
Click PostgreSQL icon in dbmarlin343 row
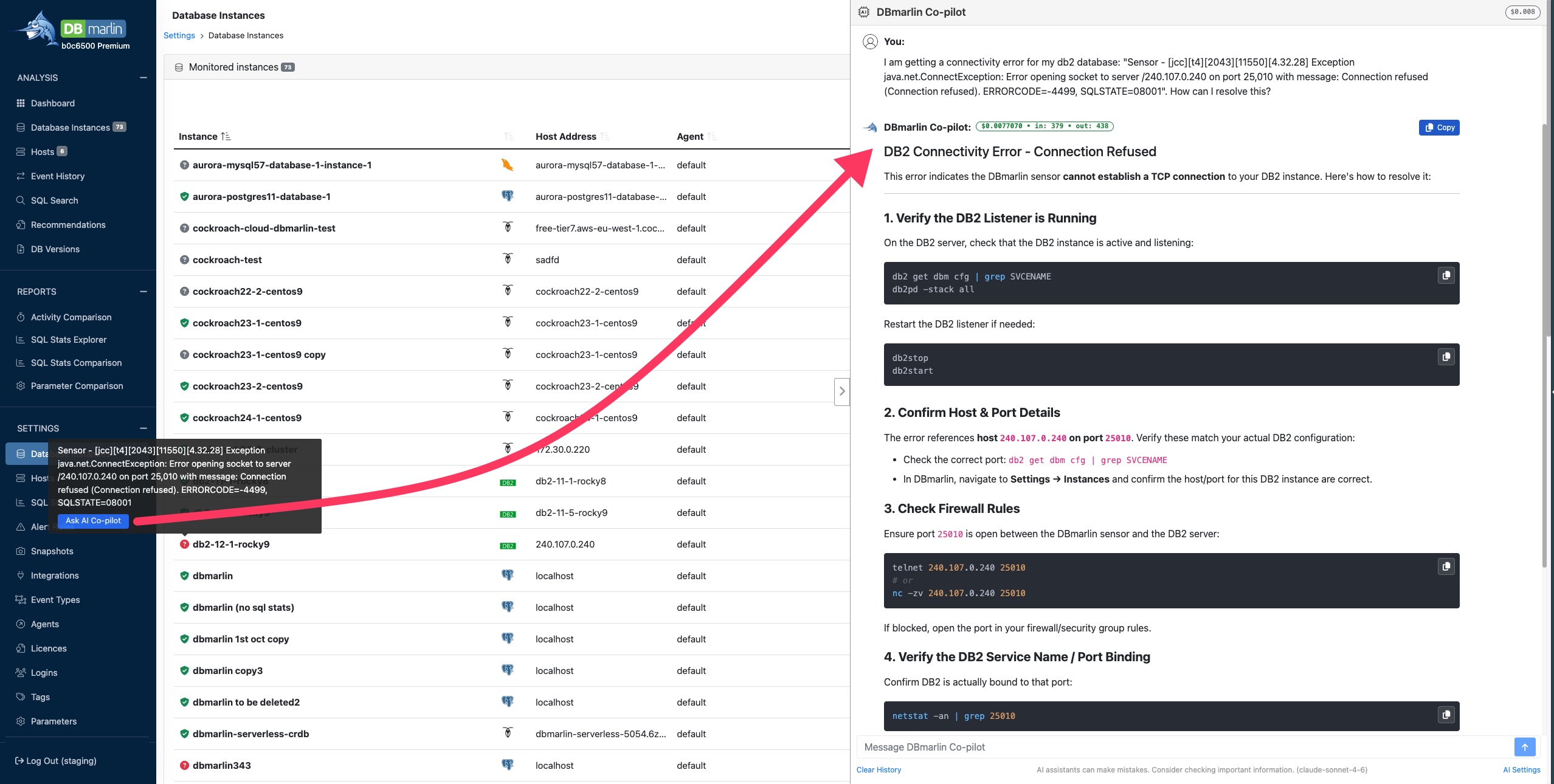[x=507, y=765]
